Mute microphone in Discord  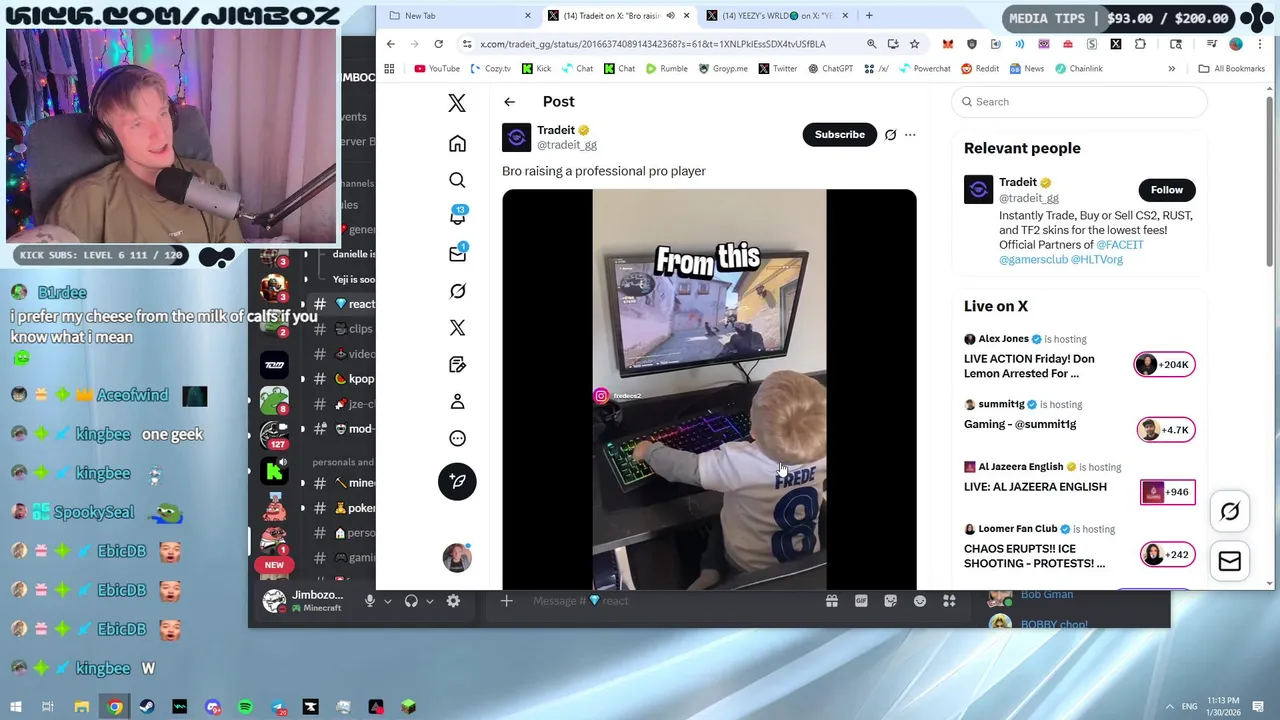point(370,601)
